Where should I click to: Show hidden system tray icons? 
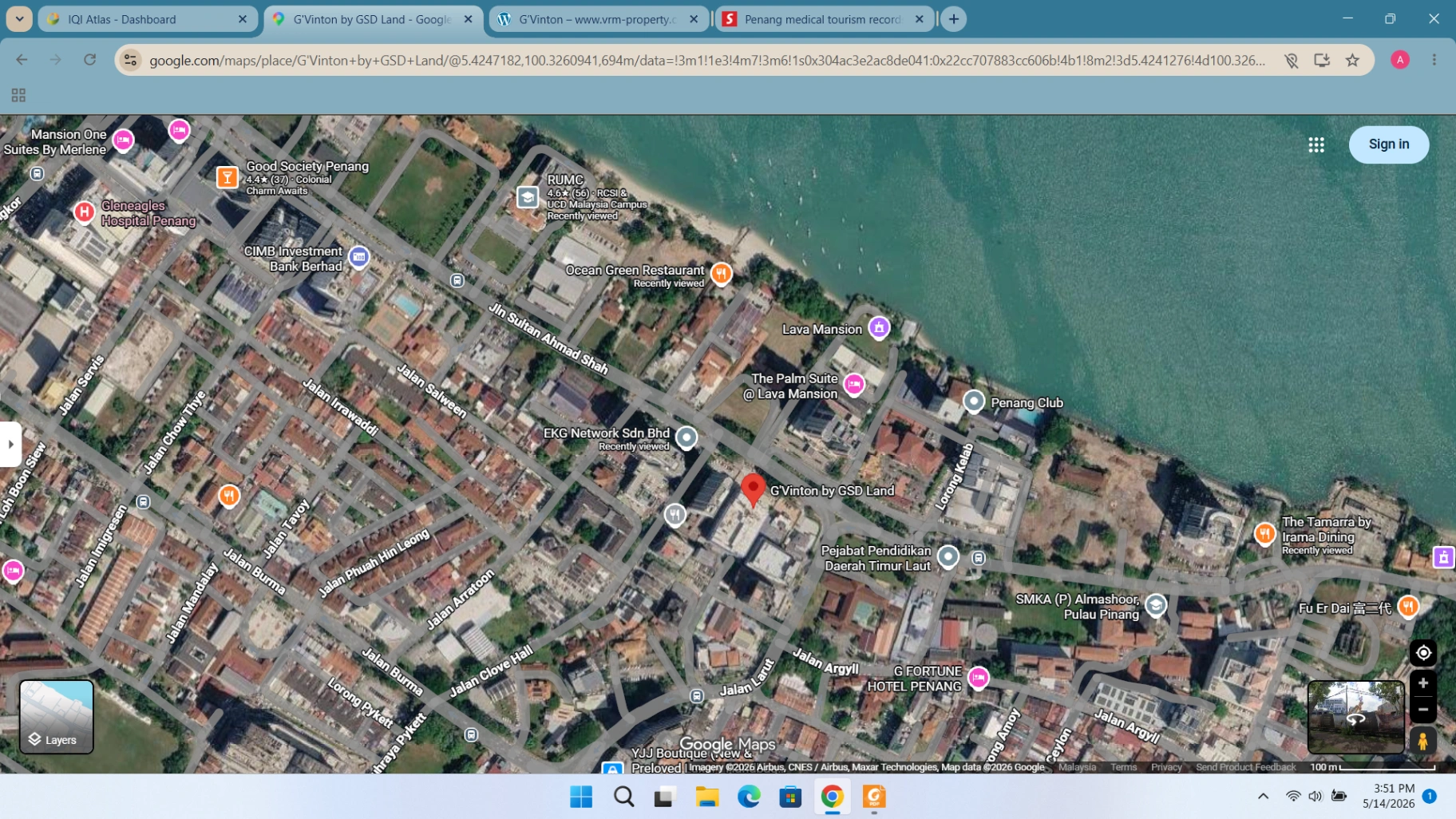(1263, 796)
